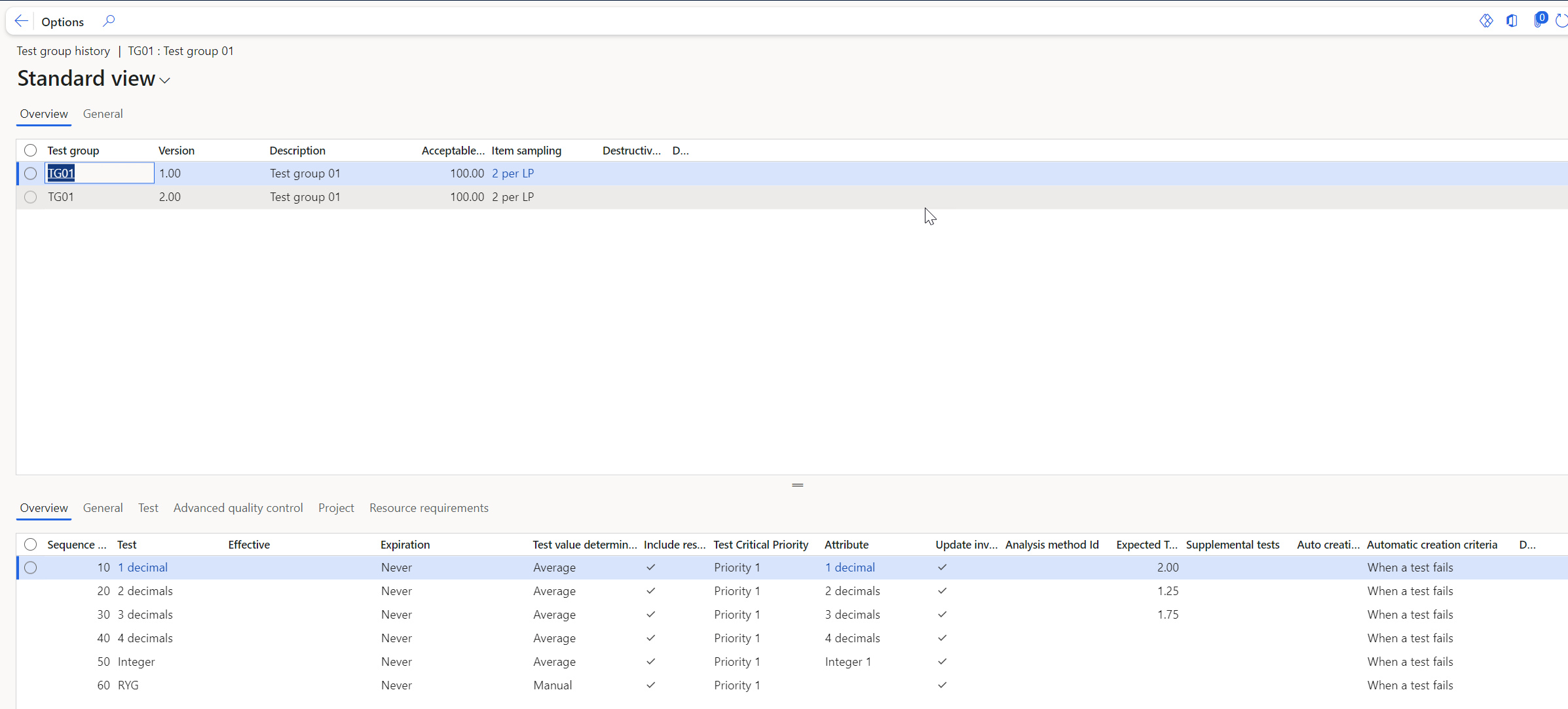This screenshot has width=1568, height=709.
Task: Open in Microsoft Office icon
Action: (x=1512, y=21)
